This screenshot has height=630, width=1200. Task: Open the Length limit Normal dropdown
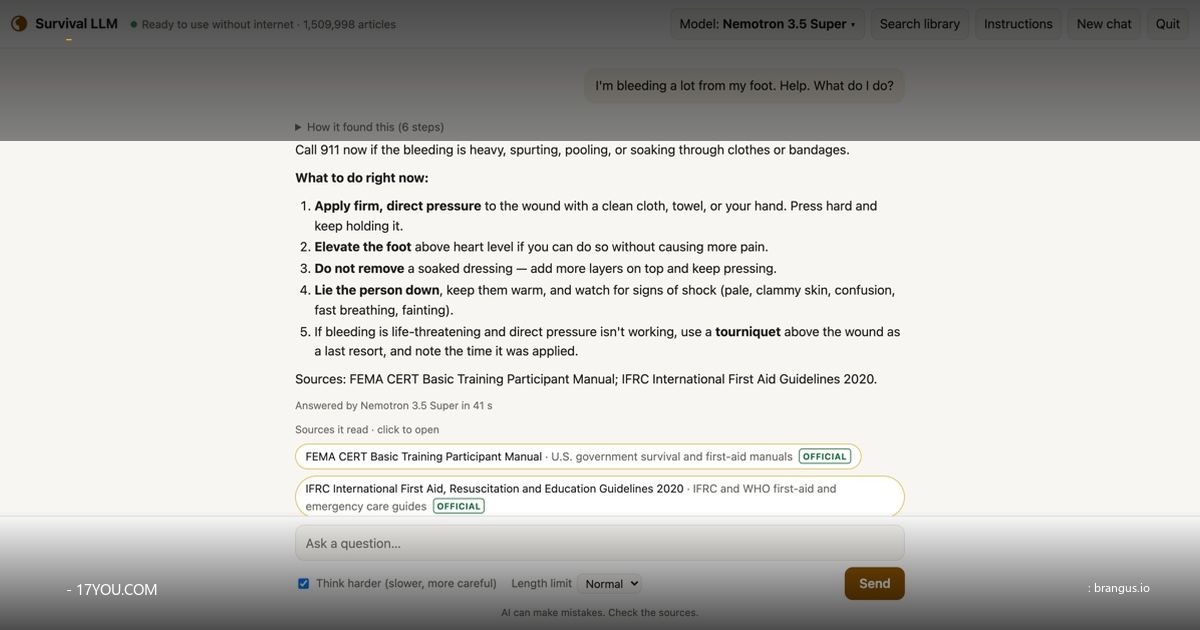pos(609,584)
